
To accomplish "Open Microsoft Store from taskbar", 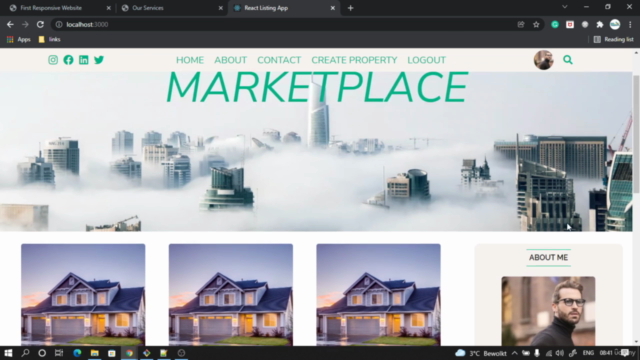I will 111,353.
